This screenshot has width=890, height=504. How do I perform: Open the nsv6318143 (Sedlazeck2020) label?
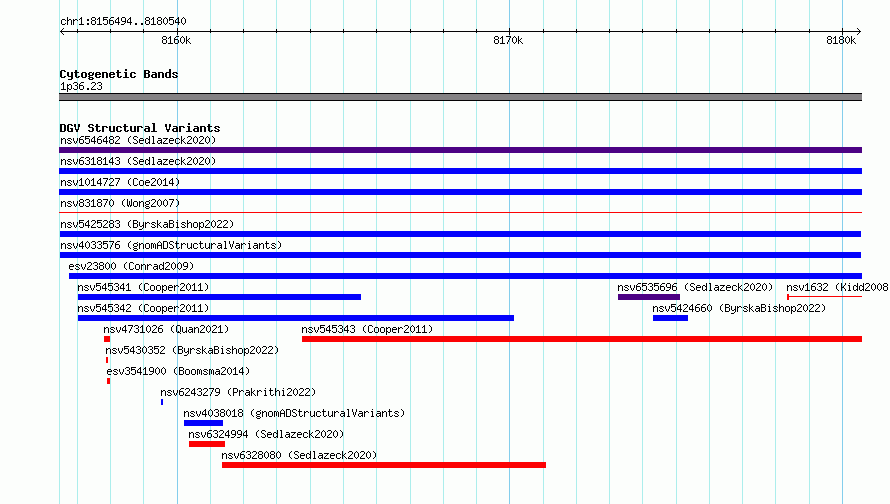(x=138, y=161)
